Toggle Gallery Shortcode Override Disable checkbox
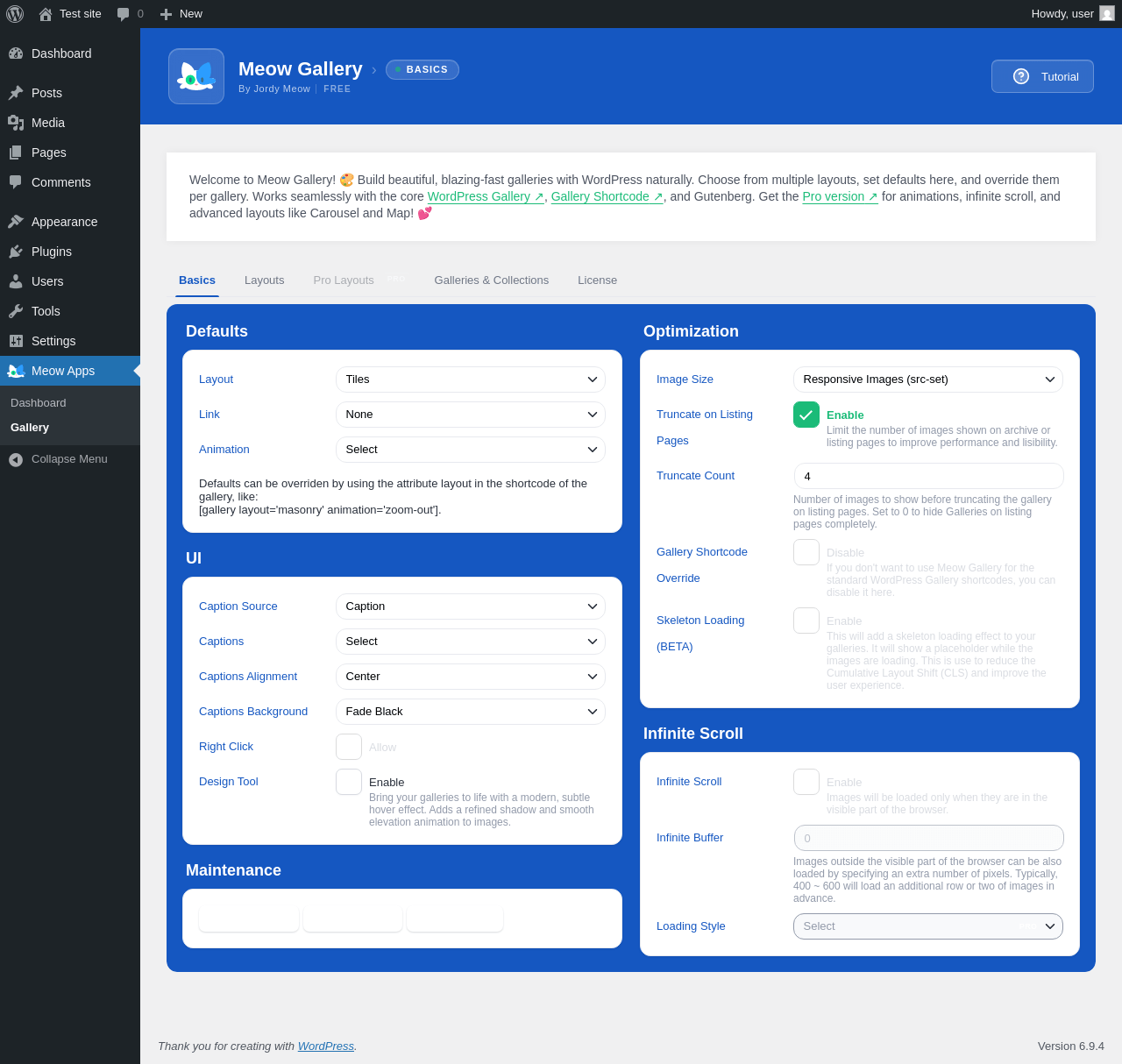 coord(806,552)
